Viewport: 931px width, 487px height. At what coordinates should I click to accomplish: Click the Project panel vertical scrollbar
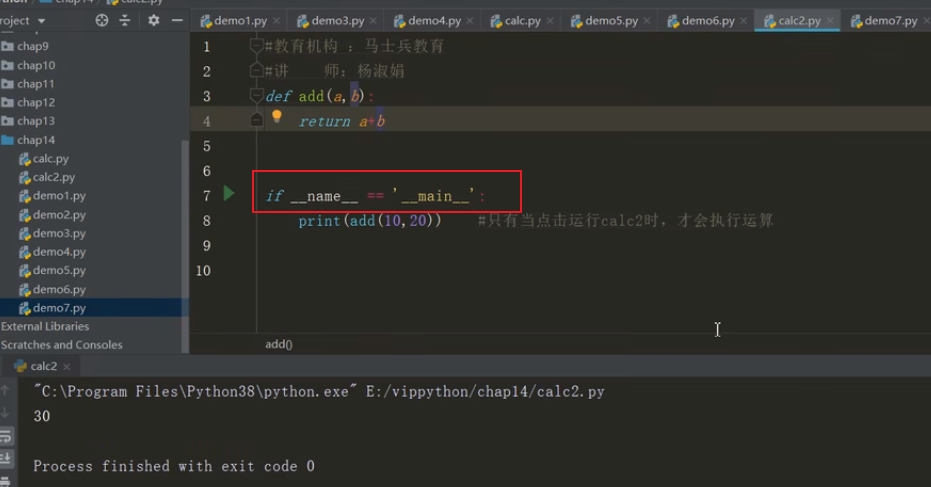click(x=185, y=246)
